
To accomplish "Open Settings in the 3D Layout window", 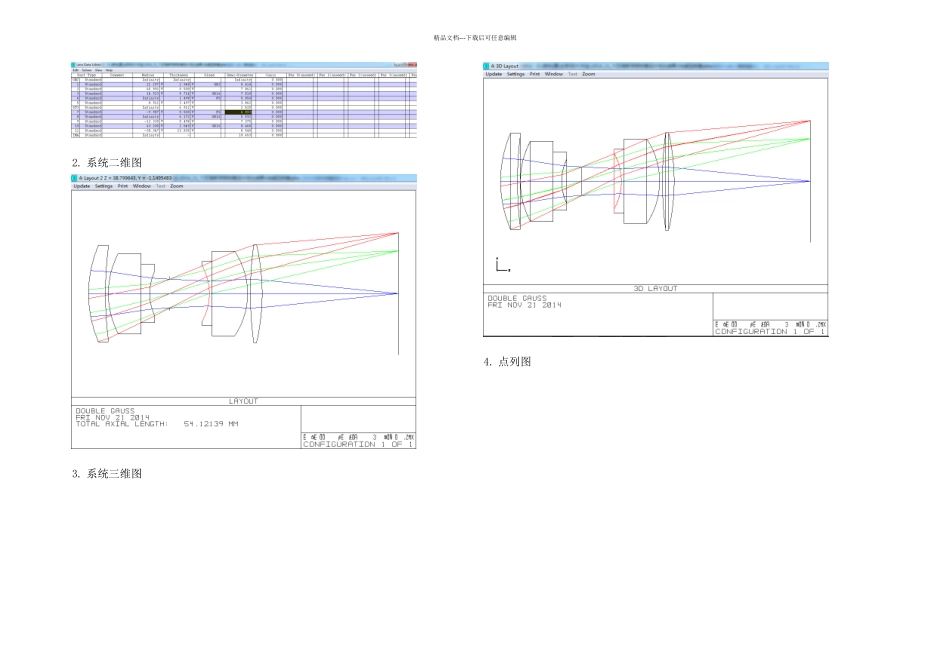I will (x=516, y=74).
